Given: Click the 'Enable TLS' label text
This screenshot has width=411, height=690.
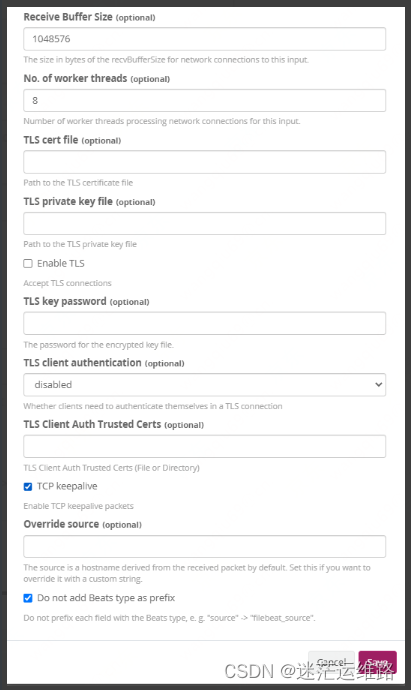Looking at the screenshot, I should coord(61,264).
